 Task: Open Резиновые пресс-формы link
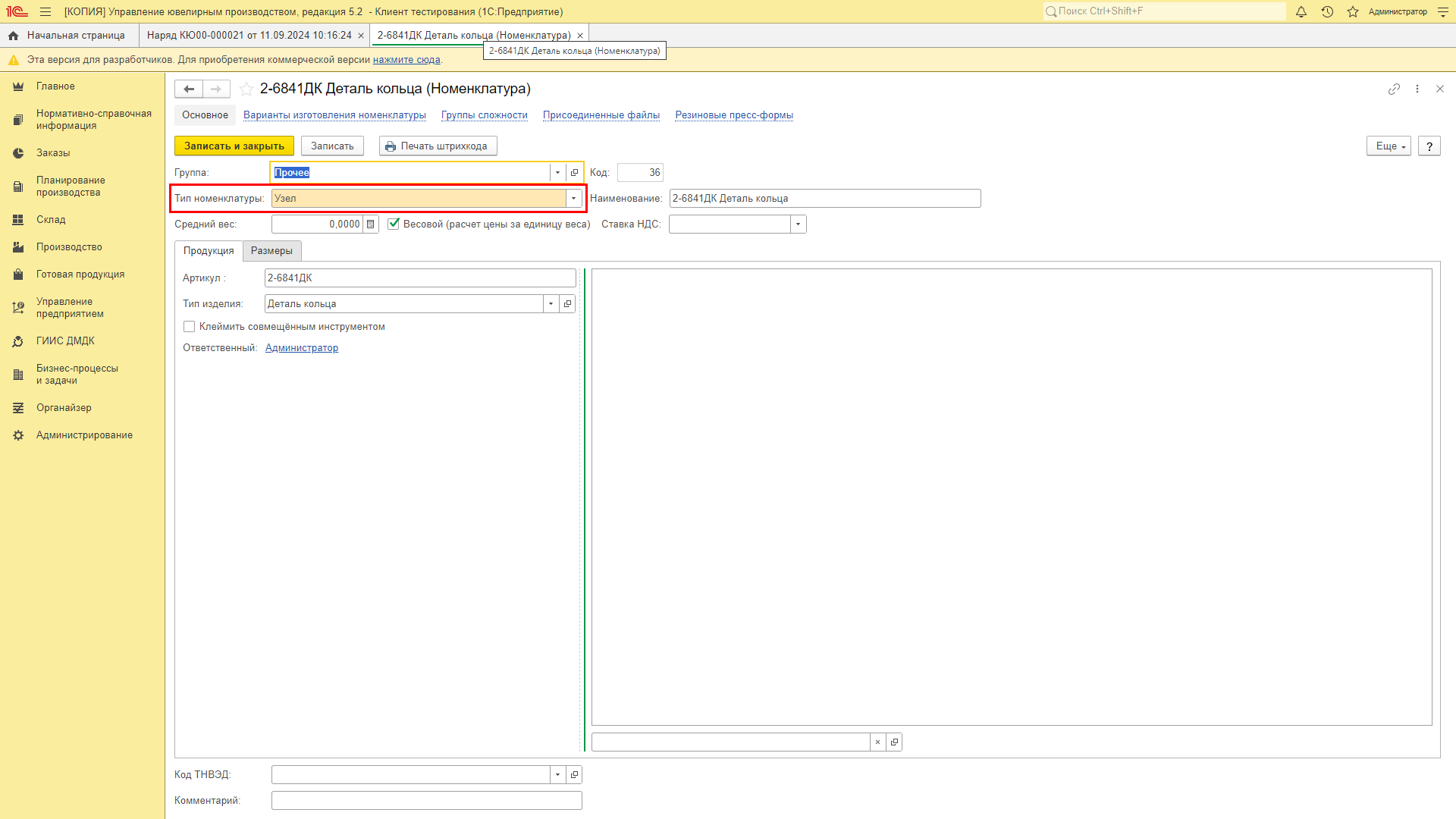(734, 115)
